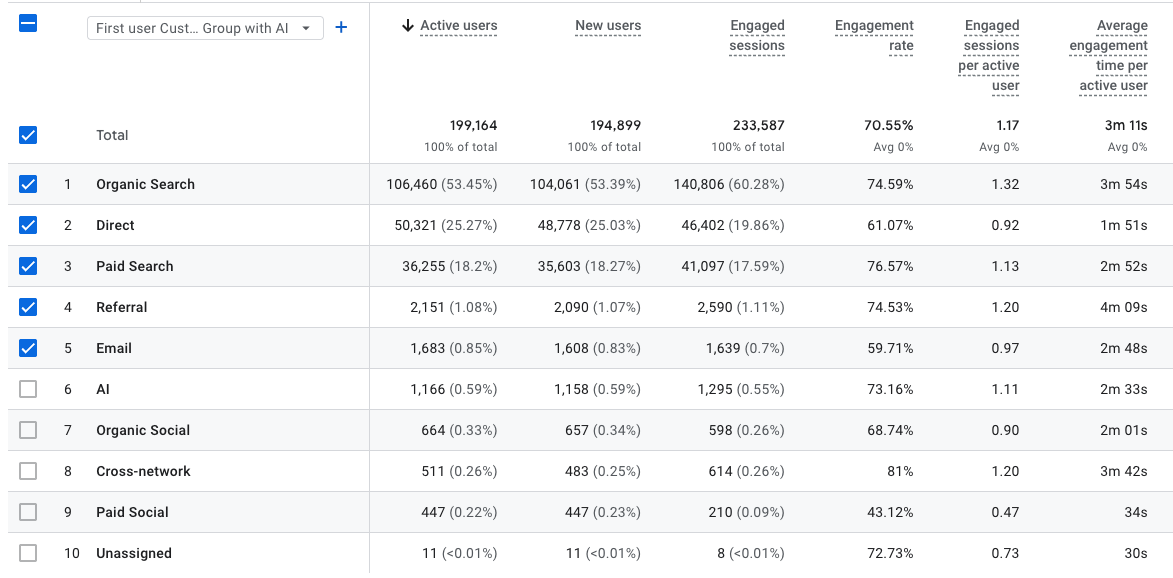
Task: Uncheck the Organic Search row checkbox
Action: [x=28, y=184]
